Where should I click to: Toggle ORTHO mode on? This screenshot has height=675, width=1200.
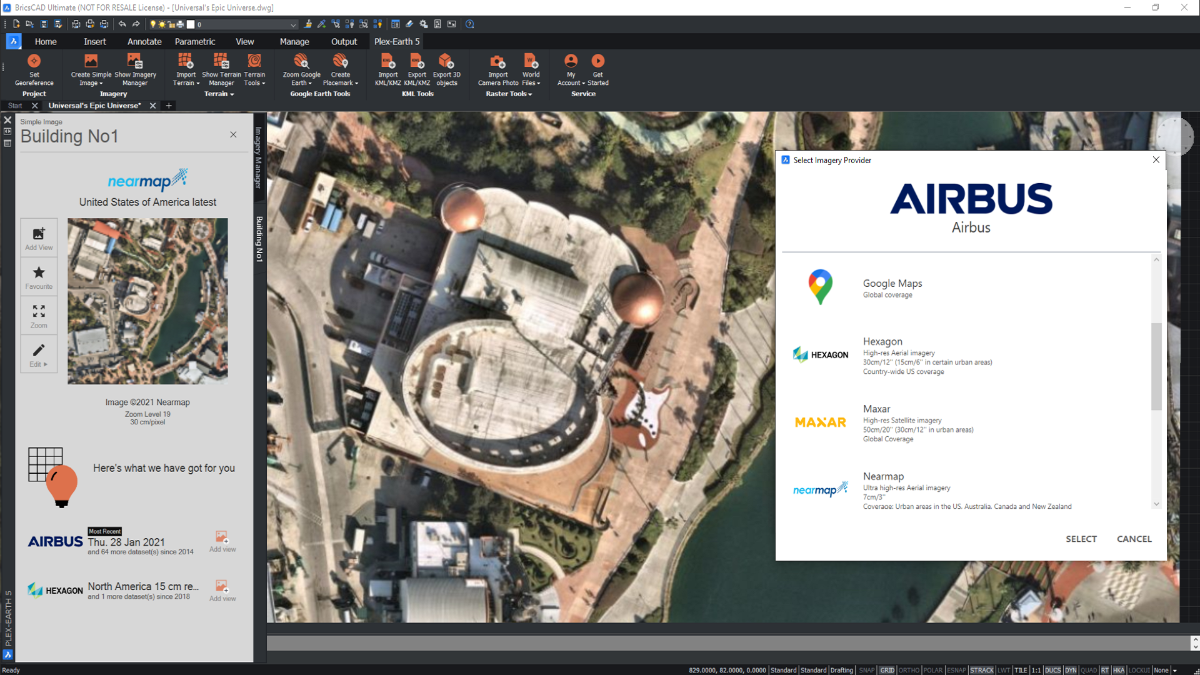click(911, 670)
